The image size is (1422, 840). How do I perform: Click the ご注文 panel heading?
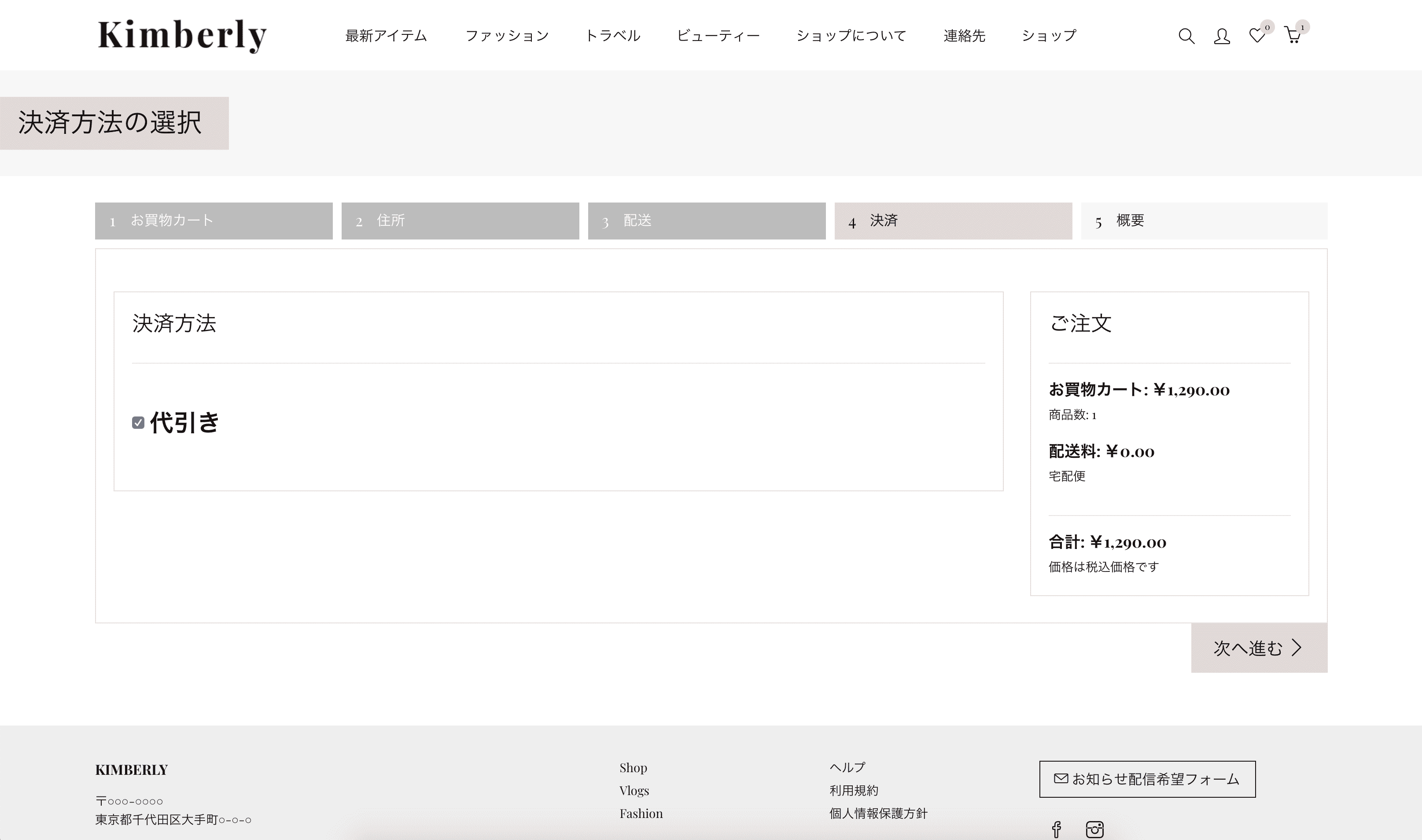pos(1080,323)
